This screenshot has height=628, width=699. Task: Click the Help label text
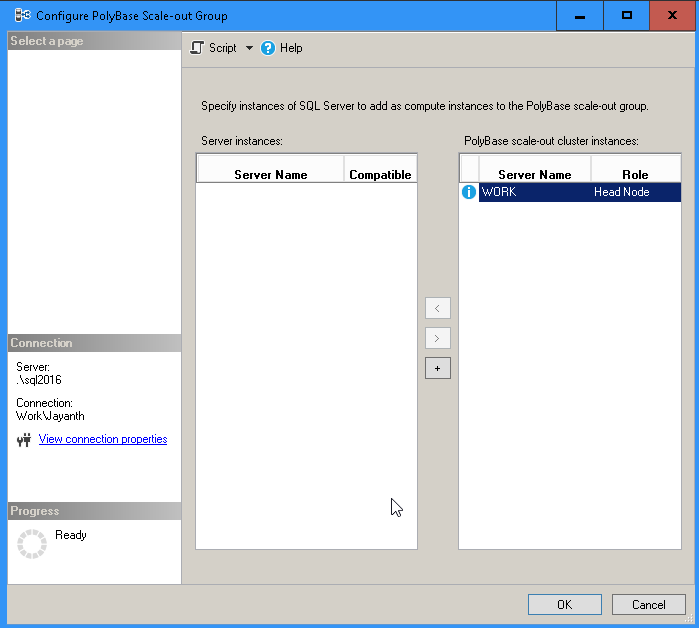[291, 48]
